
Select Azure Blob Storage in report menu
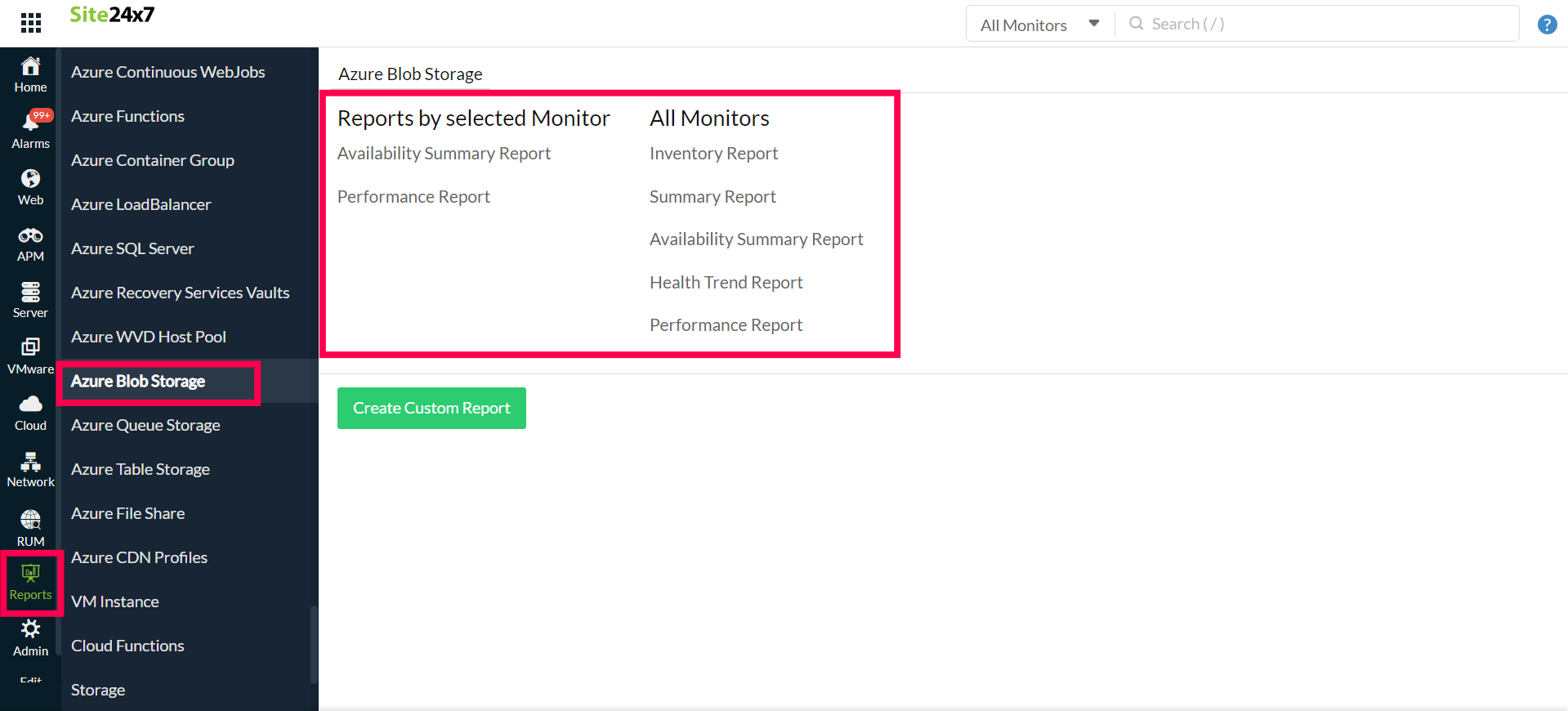(137, 381)
